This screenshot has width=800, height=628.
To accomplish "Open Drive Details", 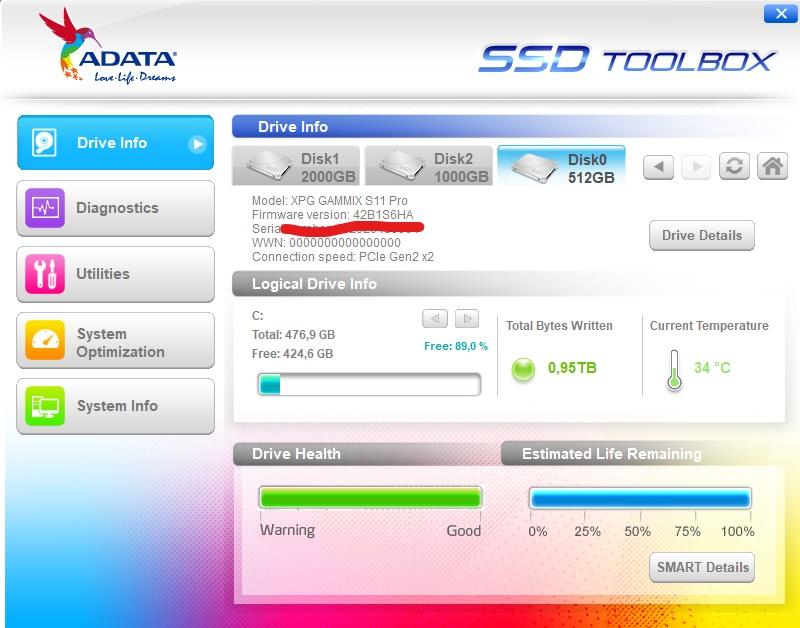I will (x=702, y=235).
